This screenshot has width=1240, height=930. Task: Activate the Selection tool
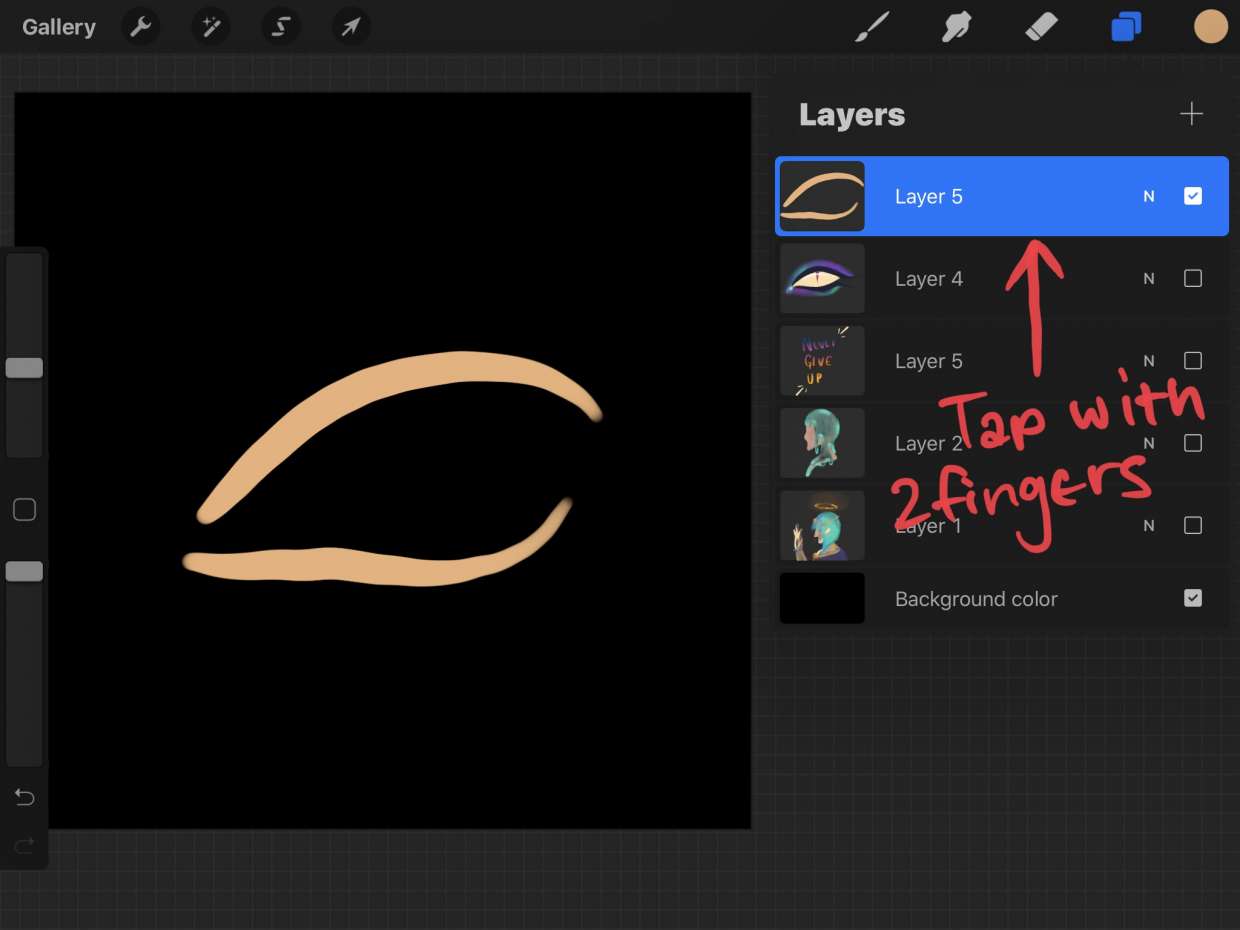[281, 27]
